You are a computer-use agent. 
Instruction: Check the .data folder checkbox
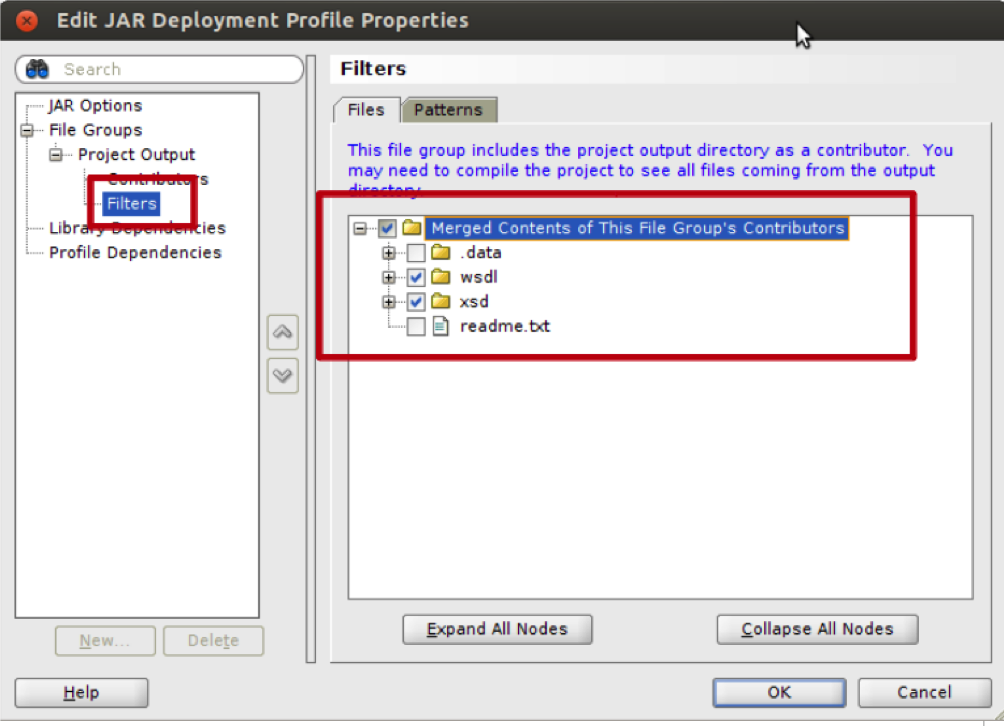(x=416, y=253)
